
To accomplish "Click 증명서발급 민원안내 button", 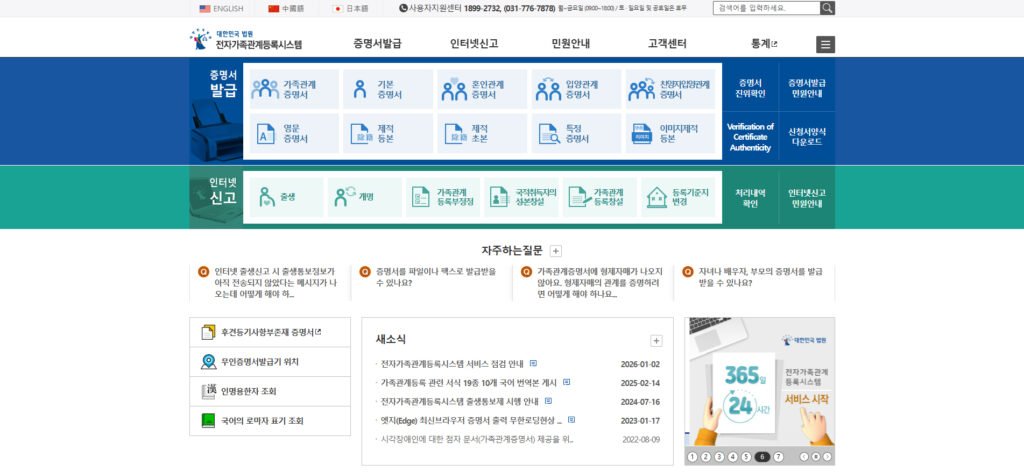I will point(807,88).
